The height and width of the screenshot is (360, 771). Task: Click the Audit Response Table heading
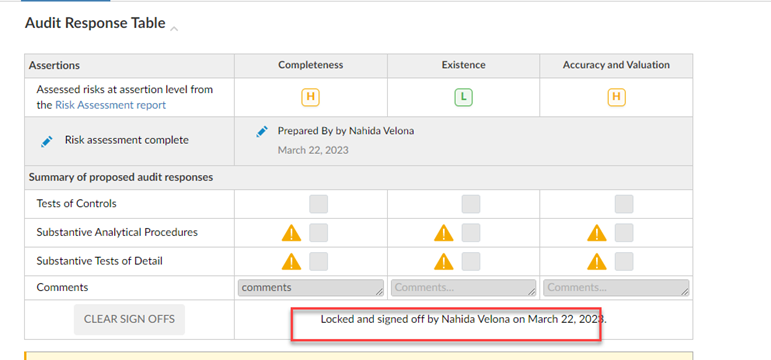click(95, 23)
